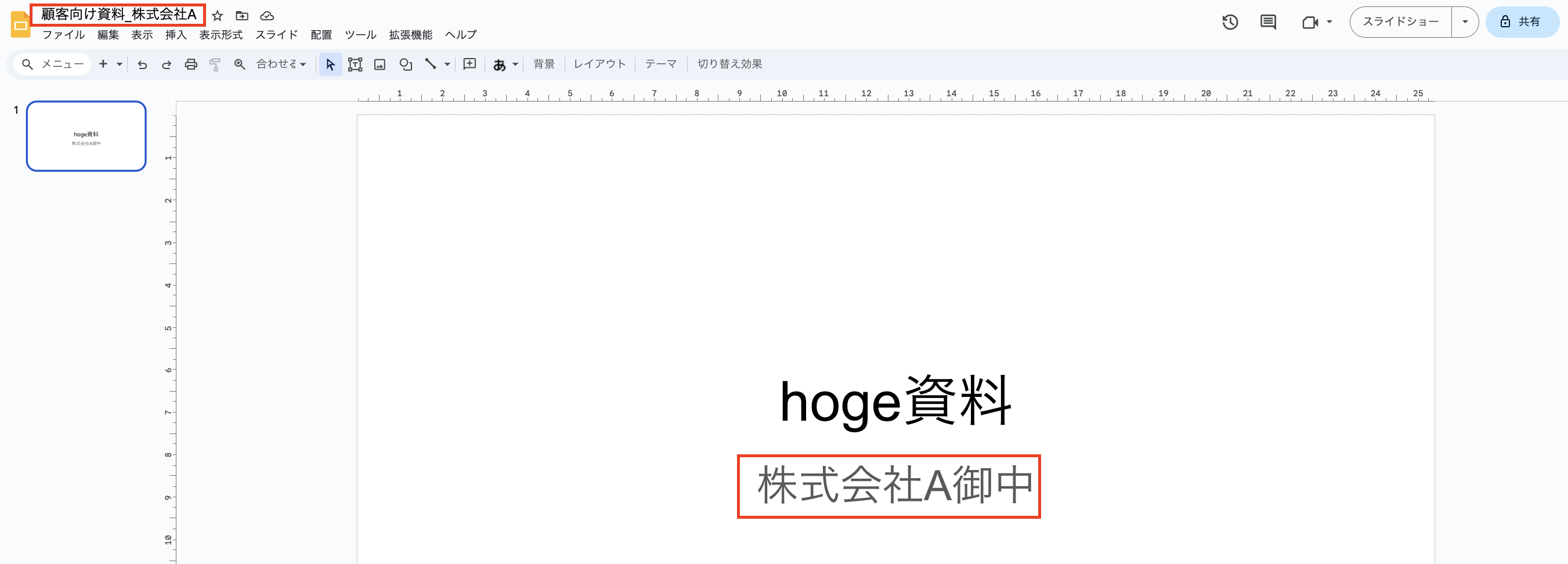Open version history via the clock icon
The width and height of the screenshot is (1568, 564).
[x=1230, y=22]
